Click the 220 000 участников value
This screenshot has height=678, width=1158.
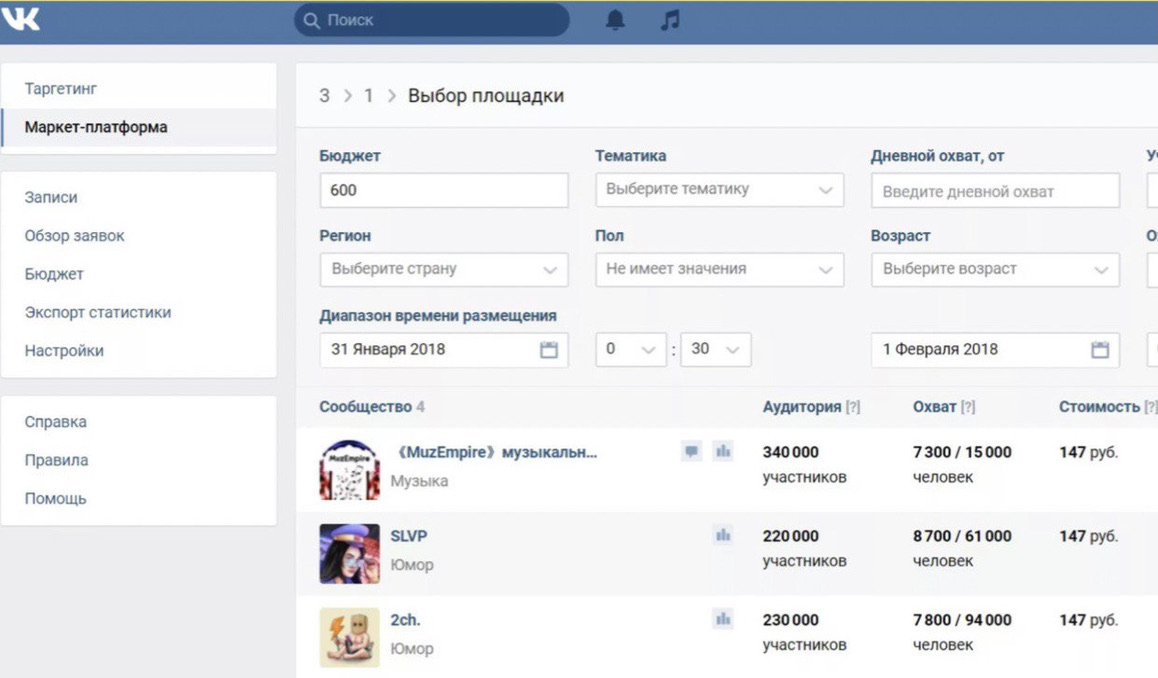tap(804, 549)
